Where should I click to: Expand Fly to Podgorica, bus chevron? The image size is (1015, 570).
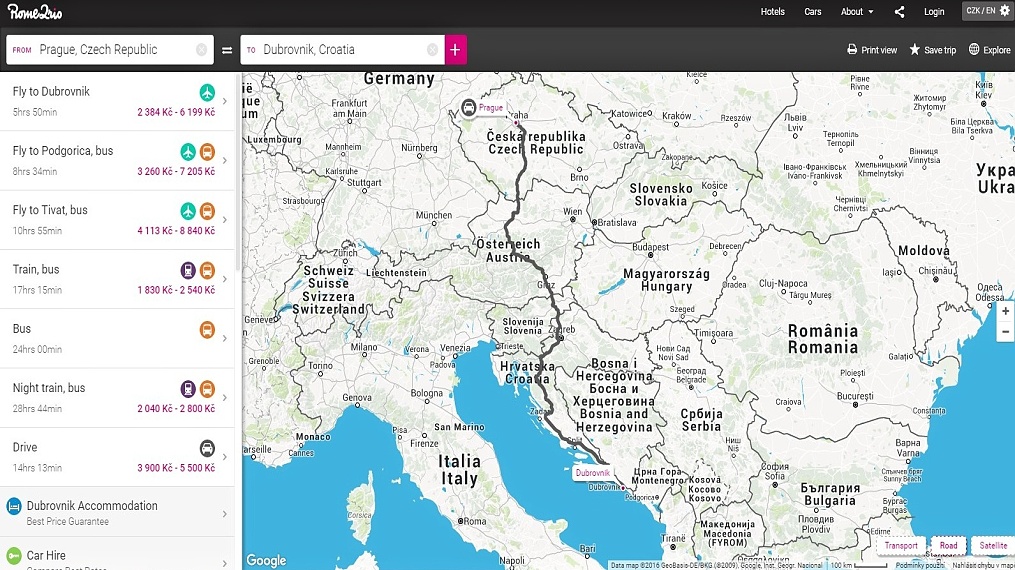point(225,160)
